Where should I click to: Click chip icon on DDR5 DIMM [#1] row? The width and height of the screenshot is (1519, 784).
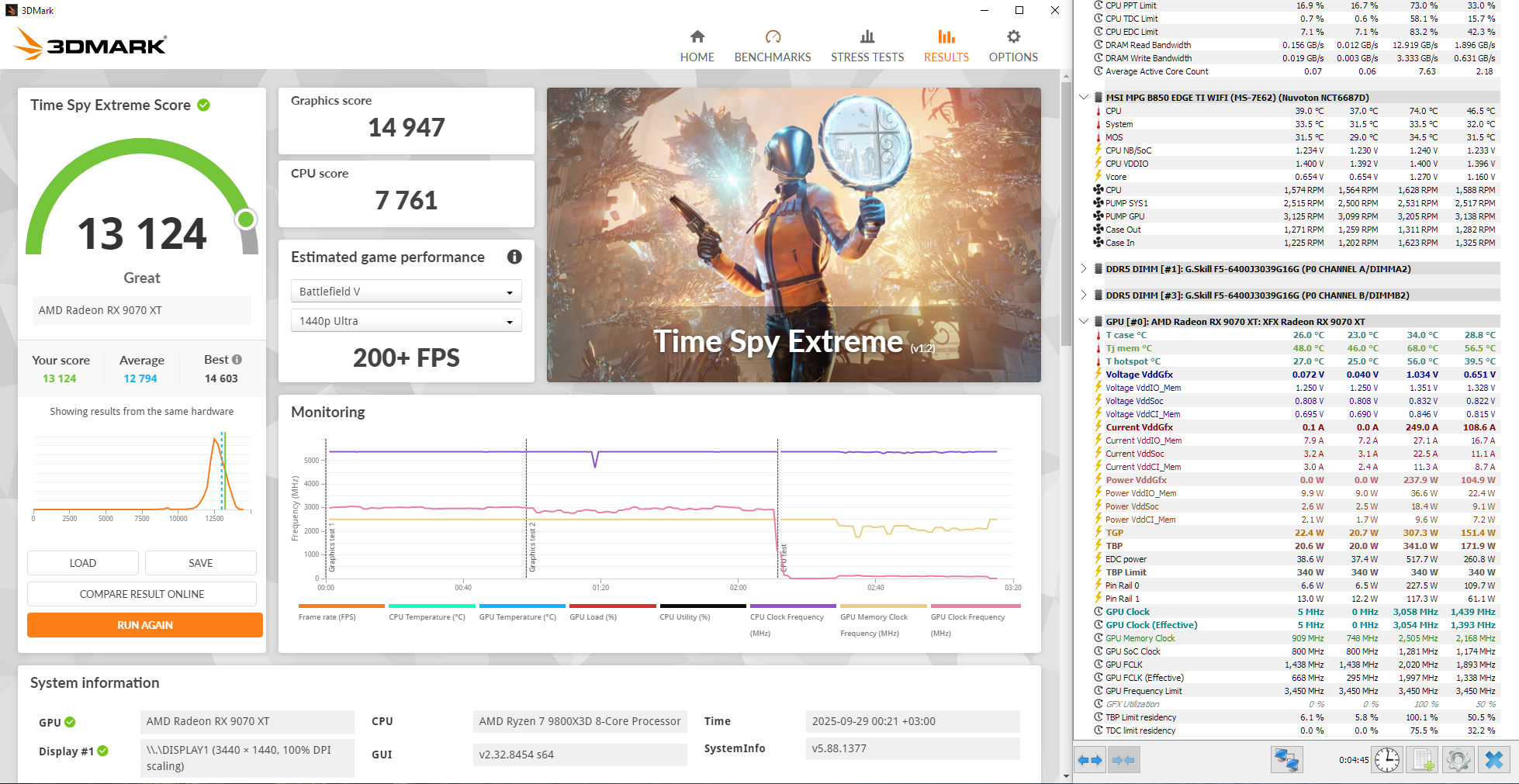coord(1099,269)
